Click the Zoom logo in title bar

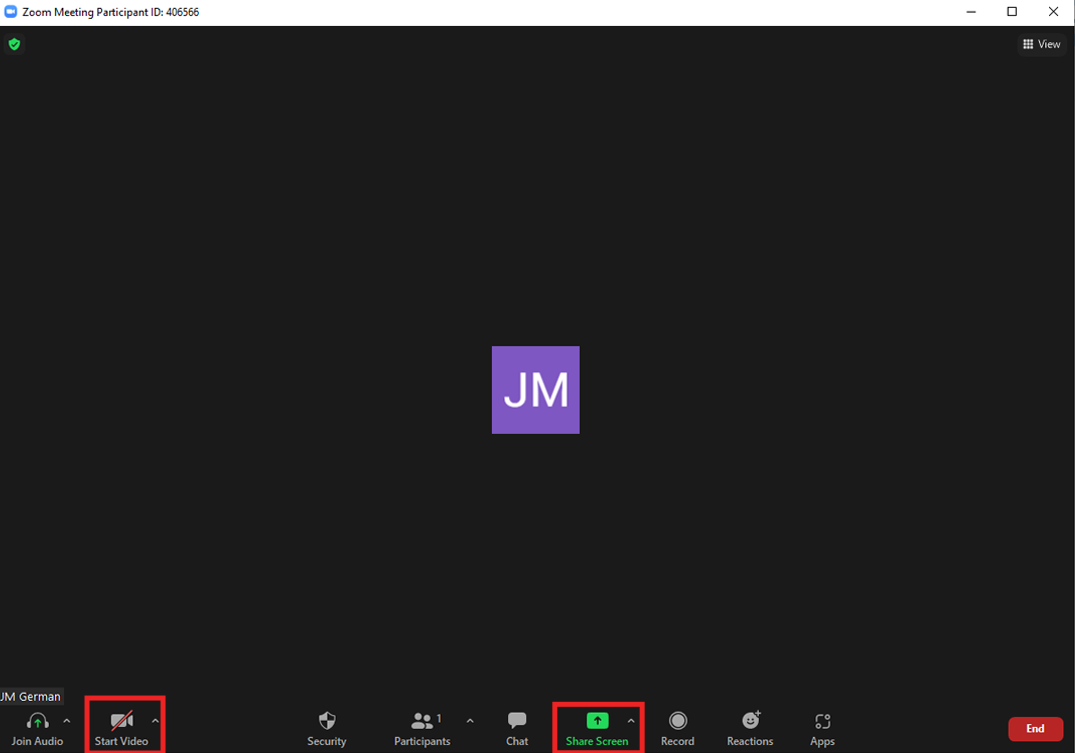(x=11, y=12)
